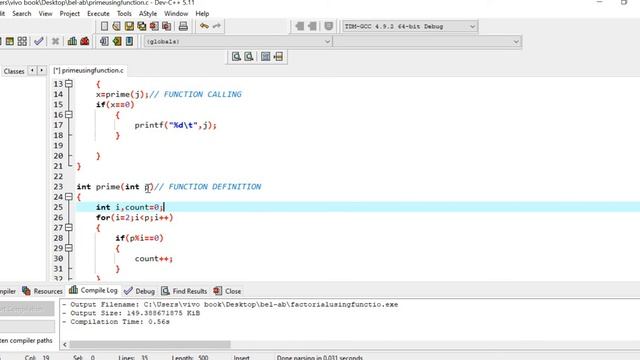Open the Window menu
This screenshot has height=360, width=640.
point(176,13)
